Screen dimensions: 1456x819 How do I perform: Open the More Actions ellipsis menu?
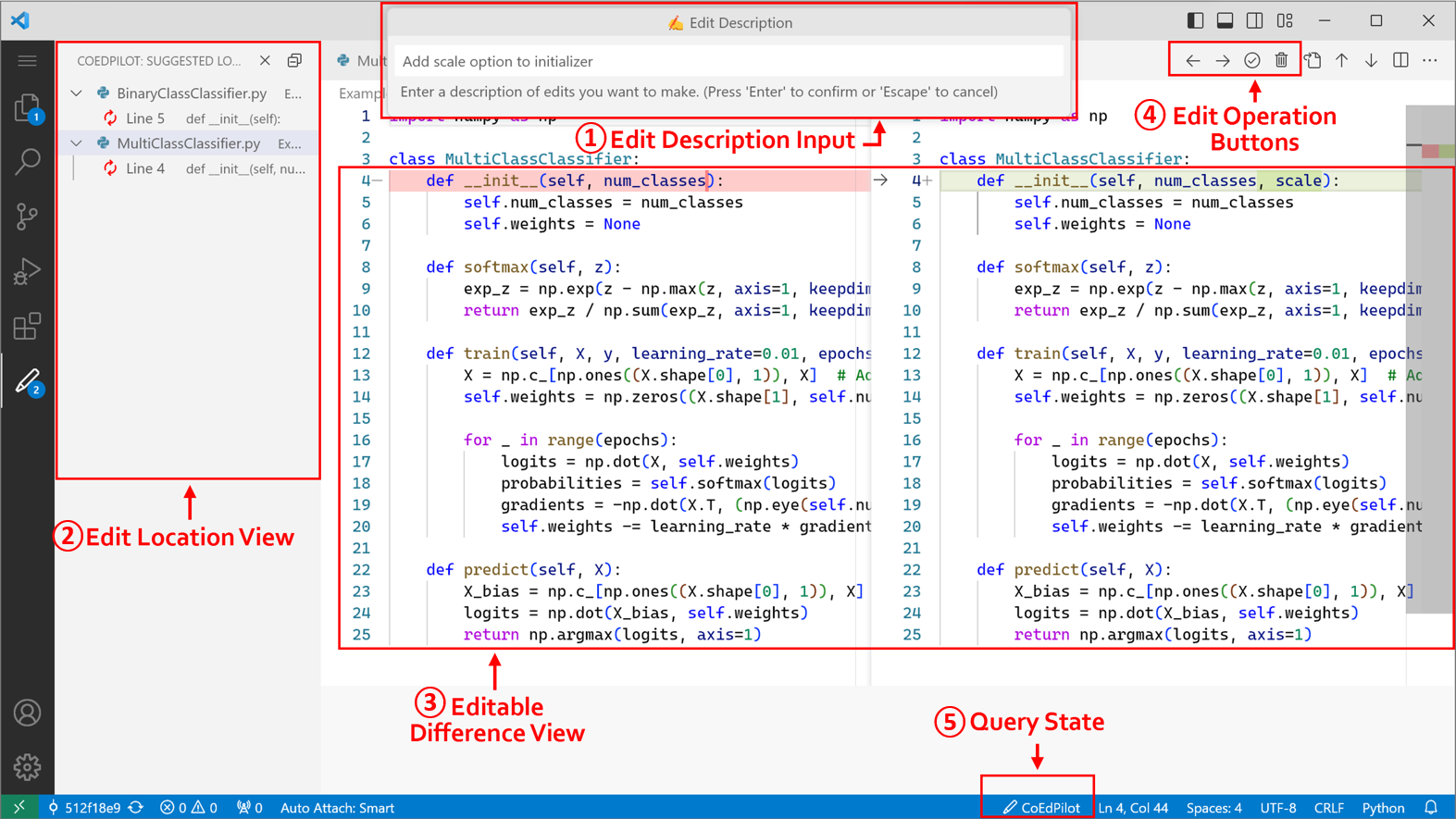[x=1431, y=61]
